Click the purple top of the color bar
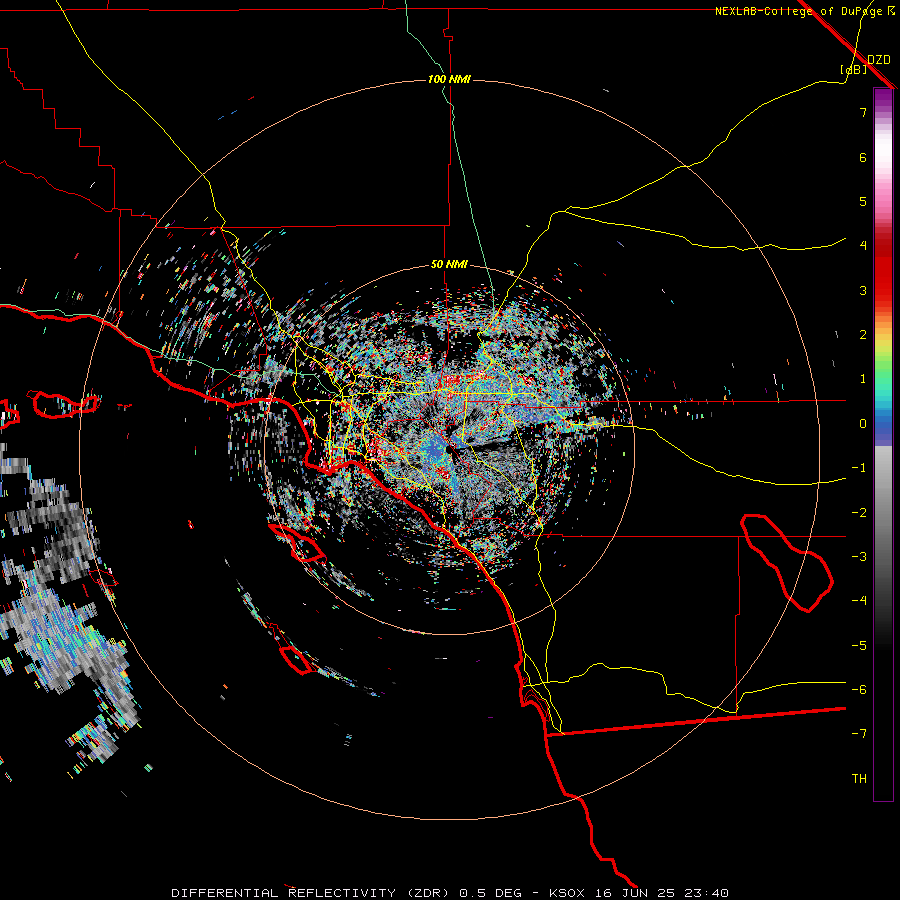The image size is (900, 900). 883,98
